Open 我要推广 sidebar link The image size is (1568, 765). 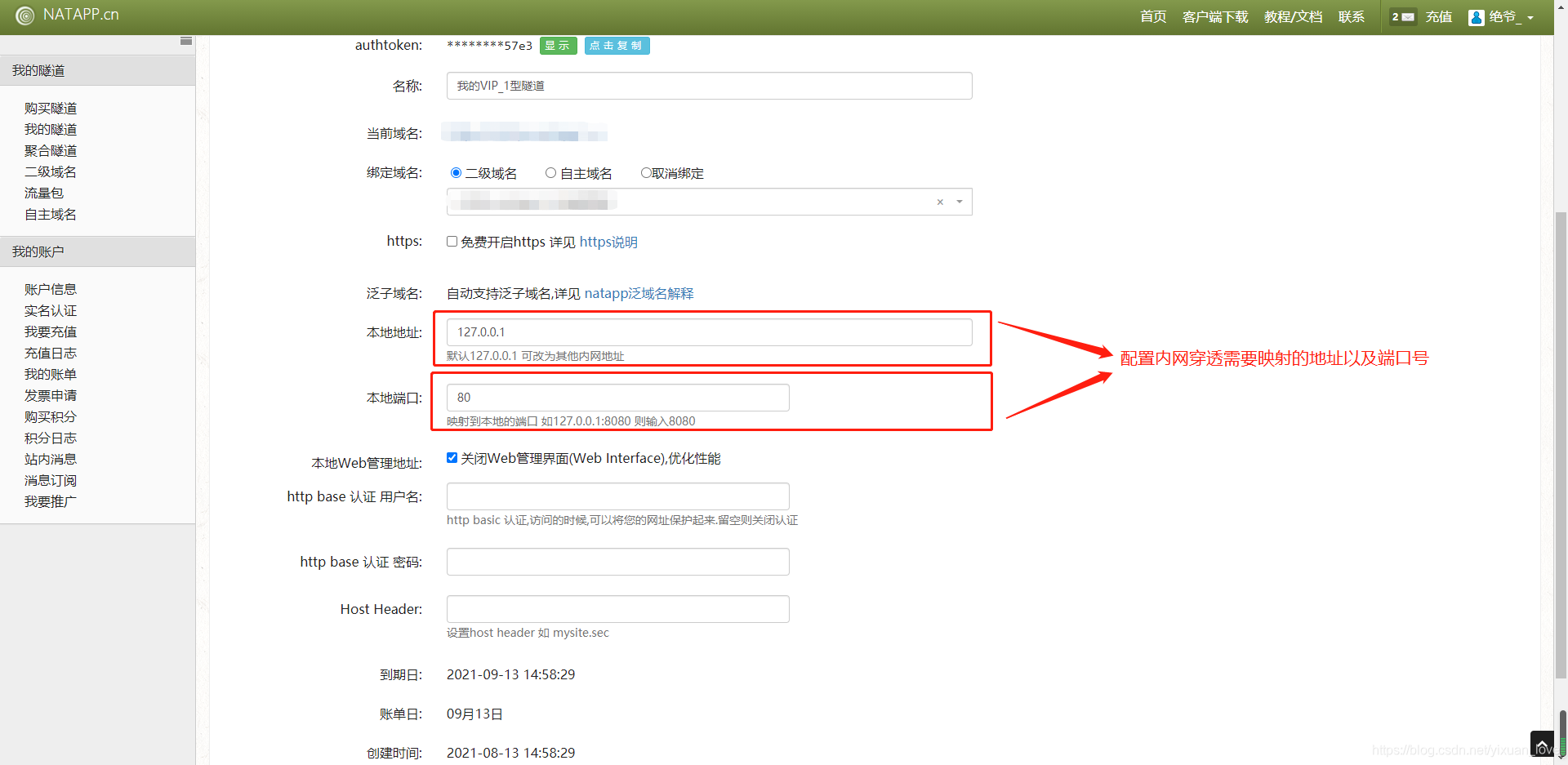coord(51,502)
